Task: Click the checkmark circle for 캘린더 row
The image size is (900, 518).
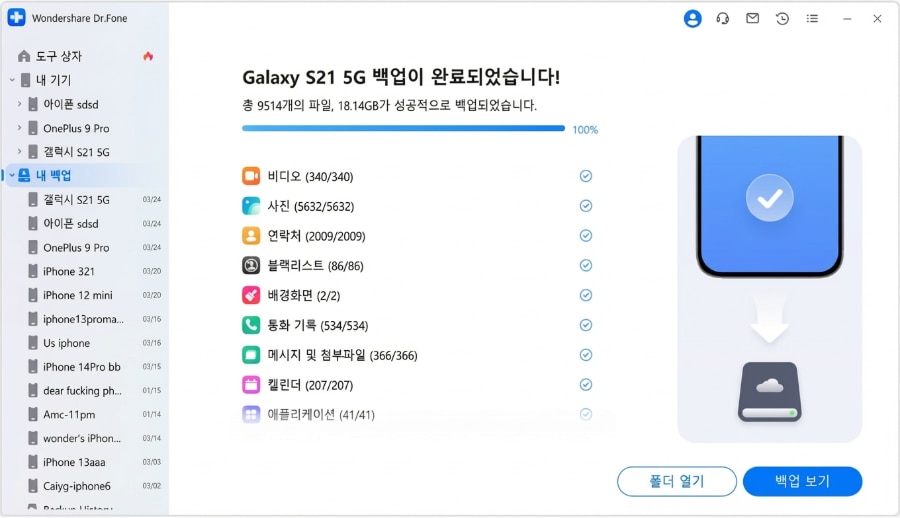Action: [586, 384]
